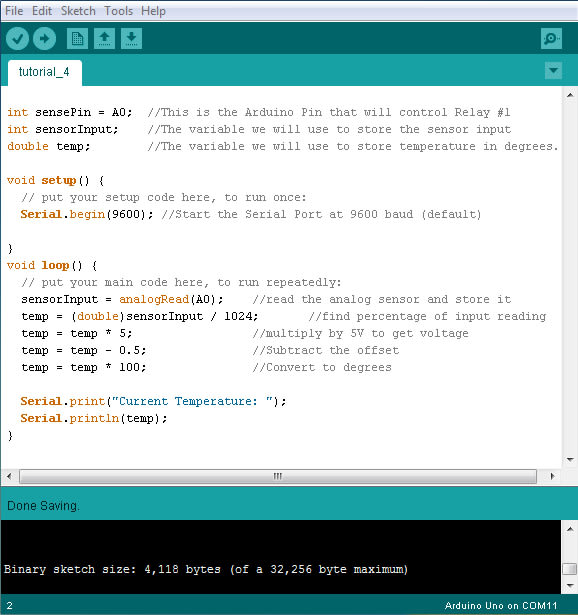Click the '(double)sensorInput / 1024;' expression

tap(164, 316)
